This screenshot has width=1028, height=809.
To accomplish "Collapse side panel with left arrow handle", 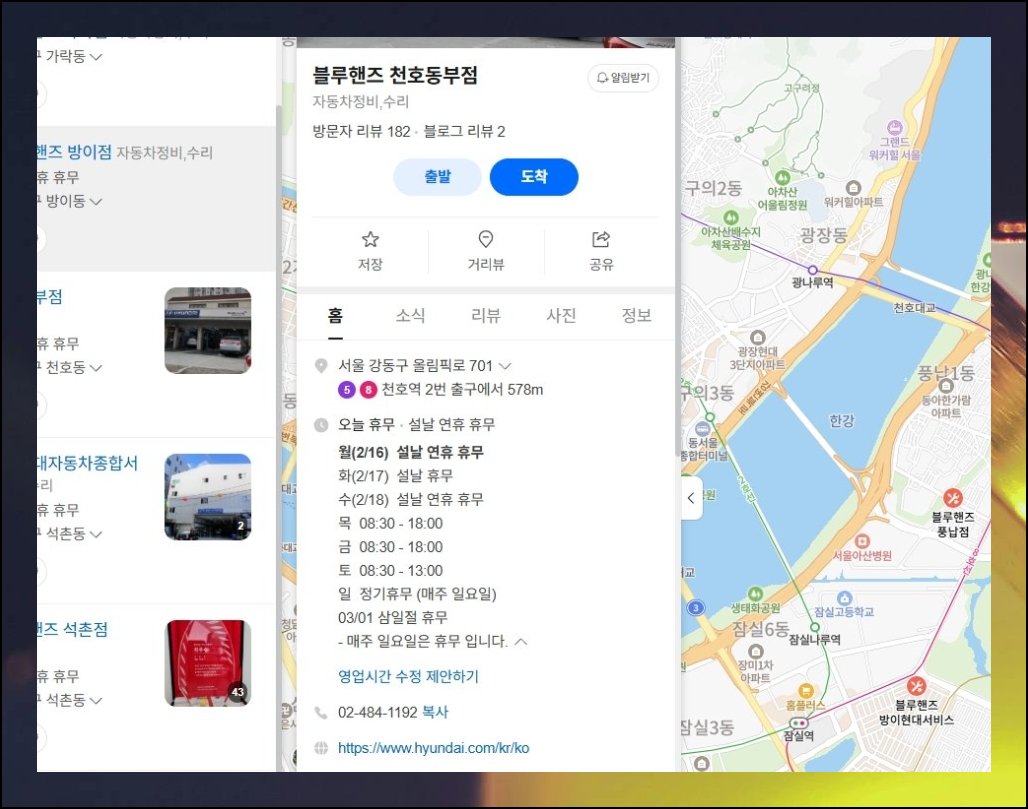I will pyautogui.click(x=691, y=498).
